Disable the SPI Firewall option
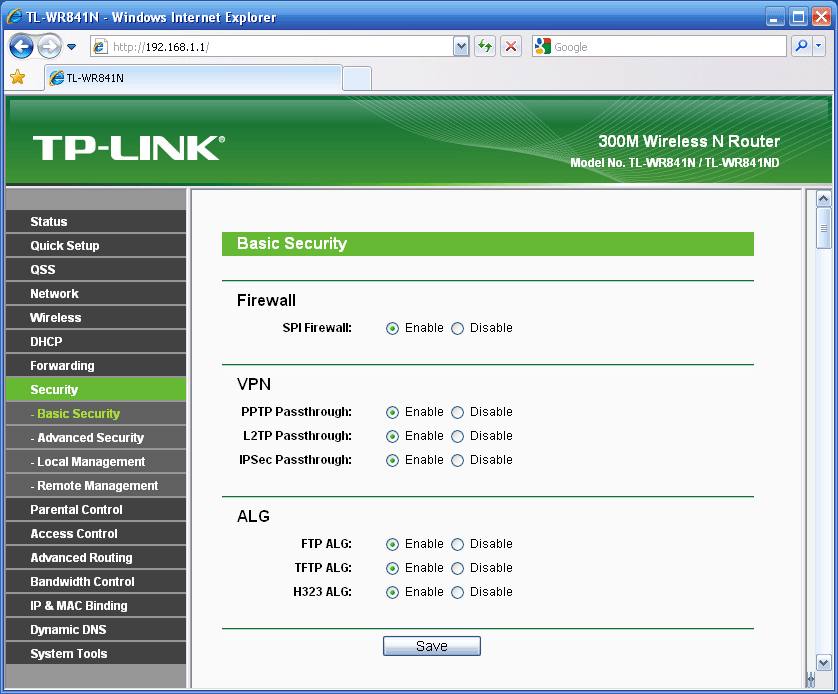 458,328
